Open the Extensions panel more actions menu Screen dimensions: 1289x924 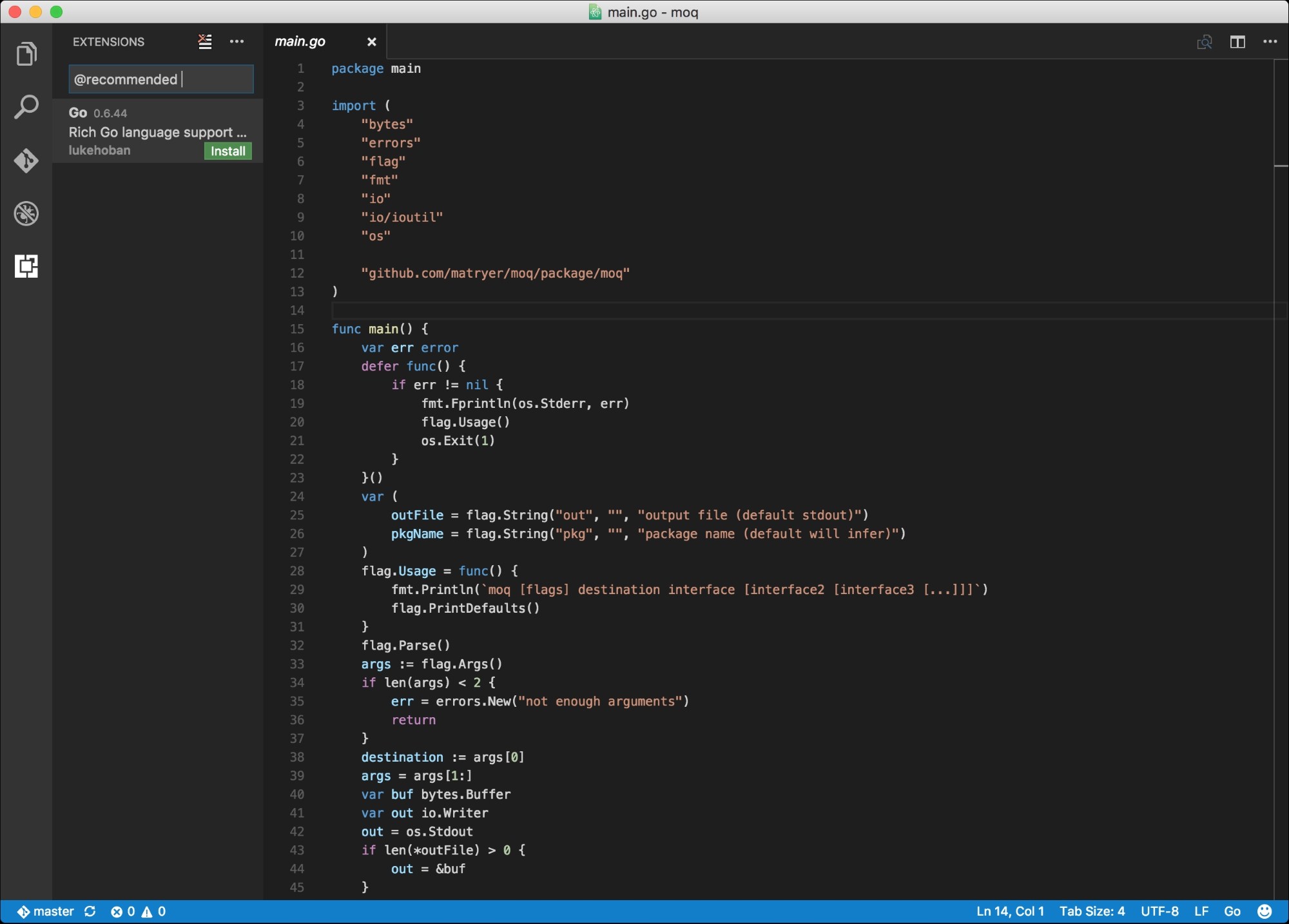pyautogui.click(x=237, y=42)
